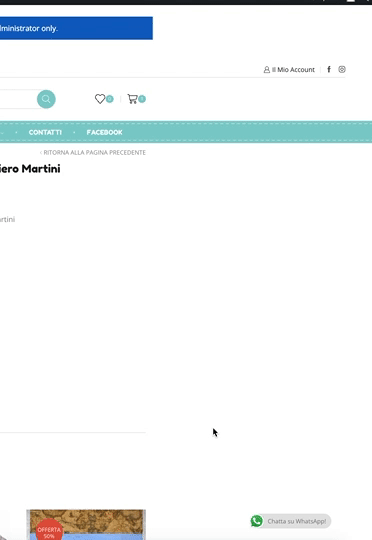Open the CONTATTI menu item
The width and height of the screenshot is (372, 540).
pos(45,132)
